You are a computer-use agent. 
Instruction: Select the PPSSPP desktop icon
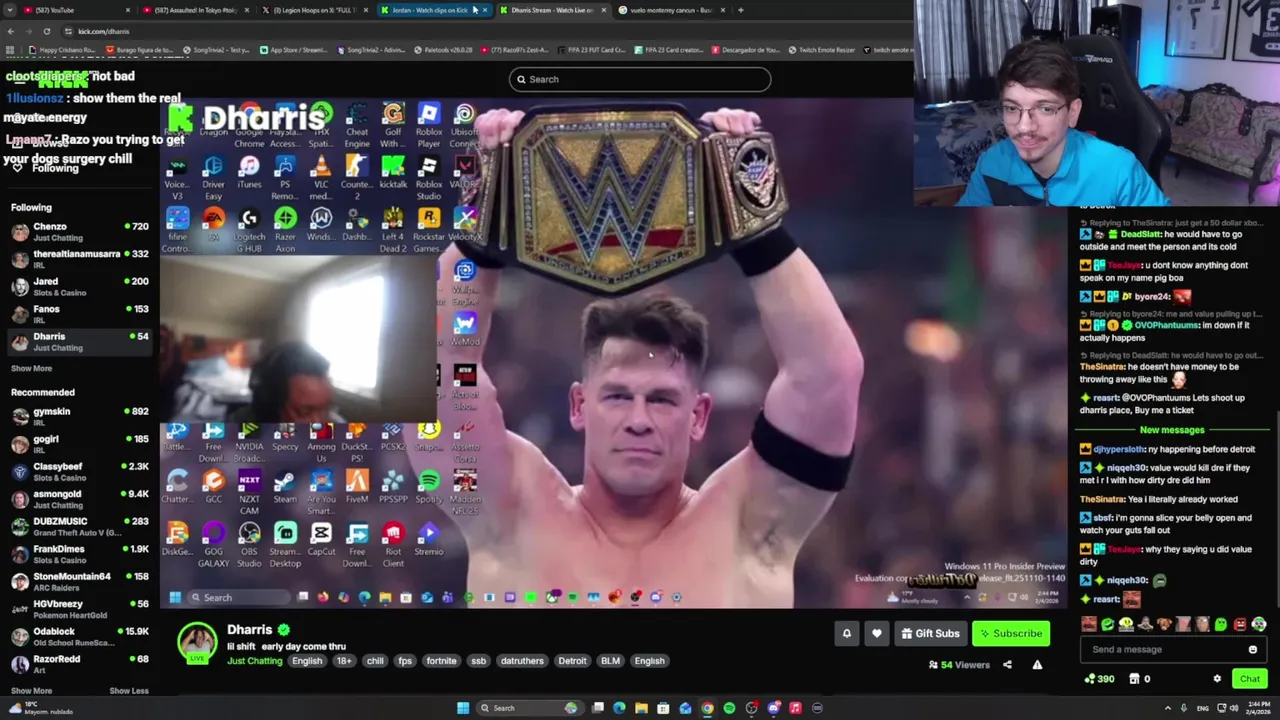[x=393, y=488]
